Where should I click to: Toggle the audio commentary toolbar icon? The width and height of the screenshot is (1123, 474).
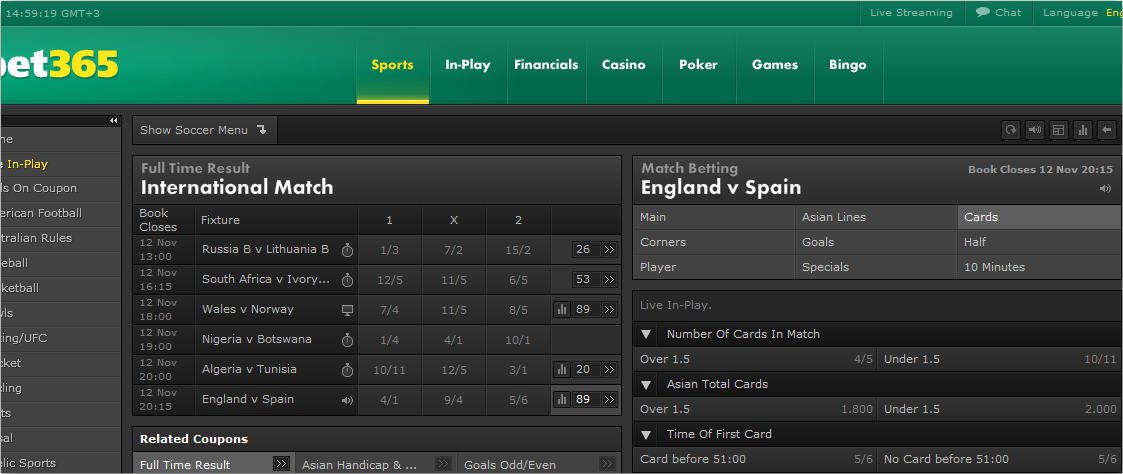tap(1035, 130)
